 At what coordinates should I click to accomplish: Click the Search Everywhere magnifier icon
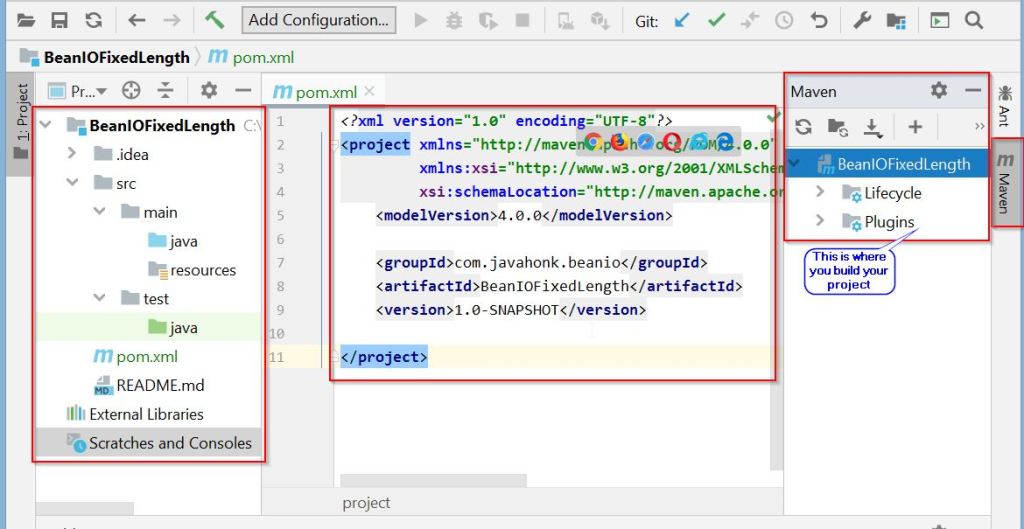(x=974, y=20)
